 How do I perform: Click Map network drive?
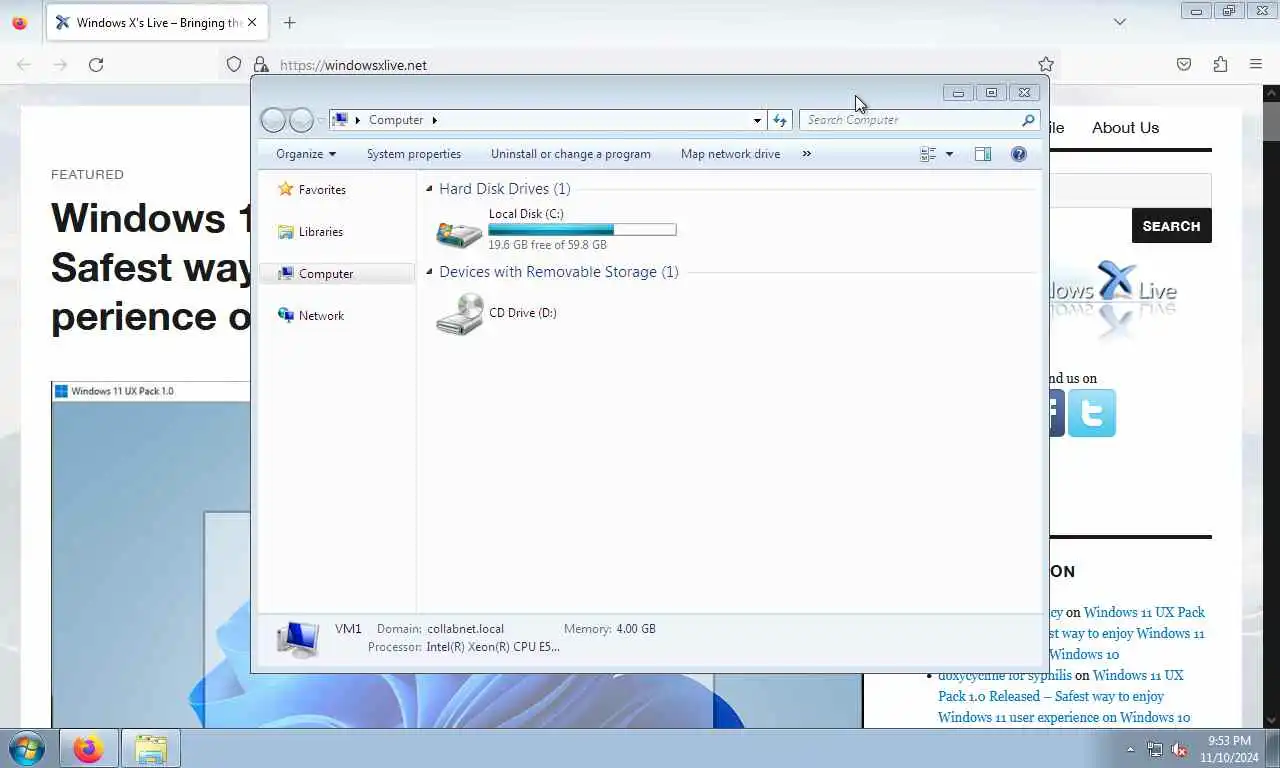[730, 154]
